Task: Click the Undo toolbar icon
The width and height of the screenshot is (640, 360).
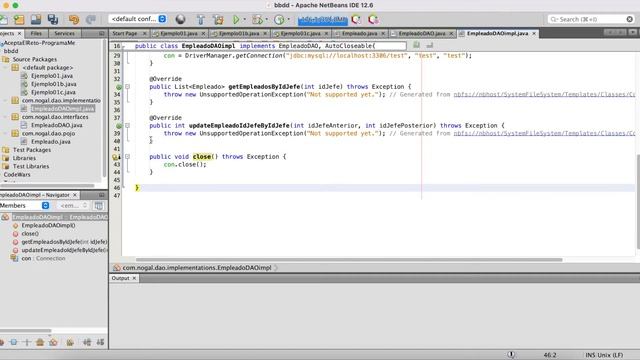Action: (74, 19)
